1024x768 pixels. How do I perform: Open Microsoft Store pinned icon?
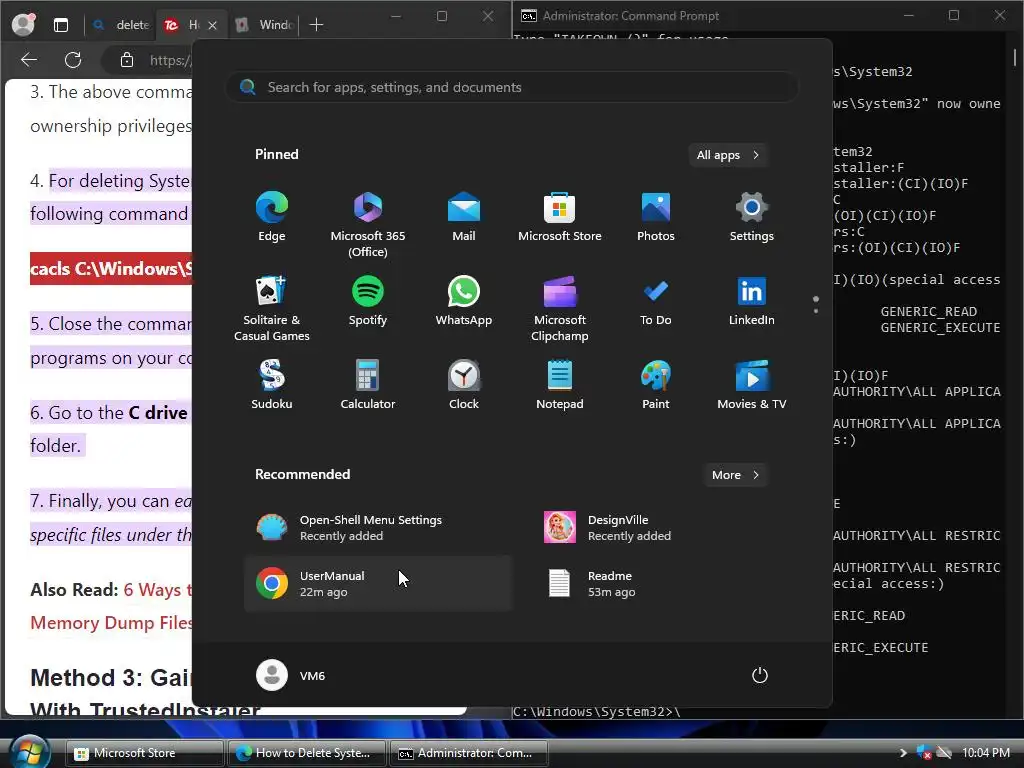pos(560,217)
